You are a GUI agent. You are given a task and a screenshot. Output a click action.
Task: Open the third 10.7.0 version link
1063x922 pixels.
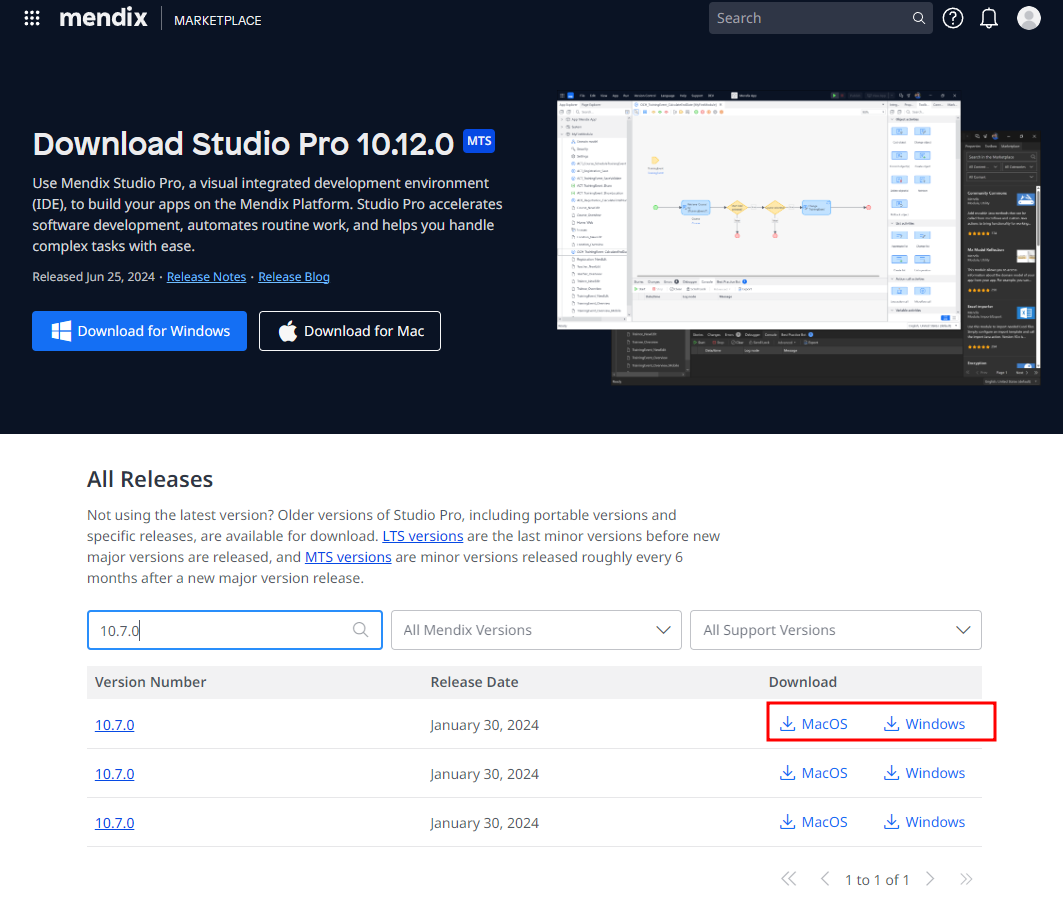pyautogui.click(x=115, y=822)
